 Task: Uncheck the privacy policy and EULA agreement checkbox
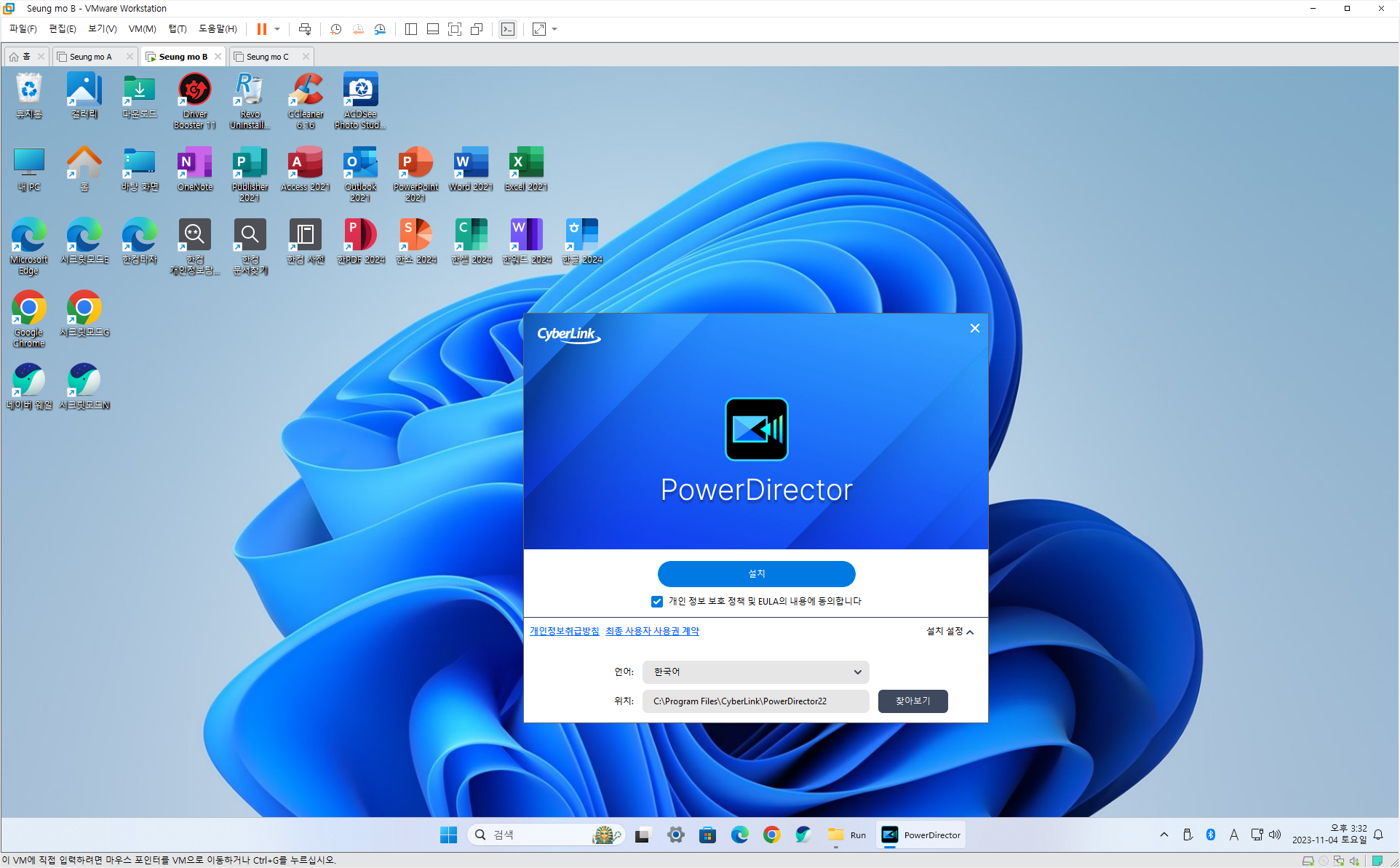click(x=657, y=601)
